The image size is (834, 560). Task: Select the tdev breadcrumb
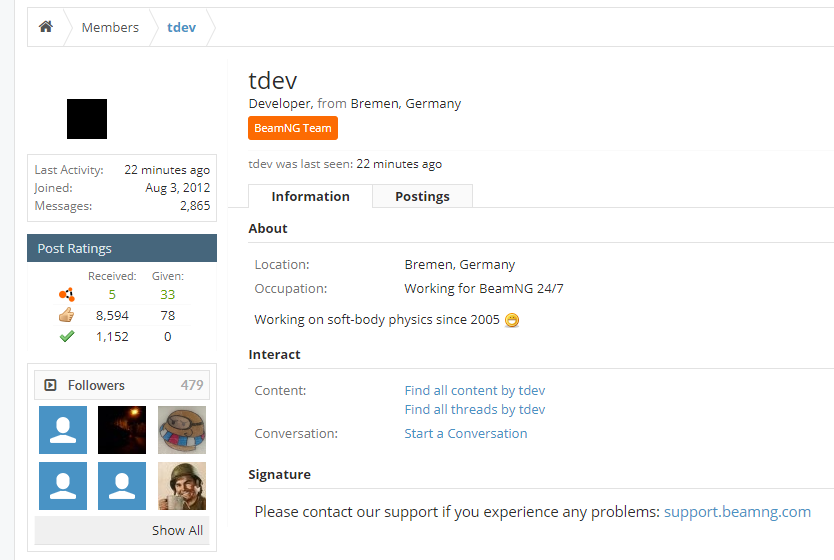point(181,27)
